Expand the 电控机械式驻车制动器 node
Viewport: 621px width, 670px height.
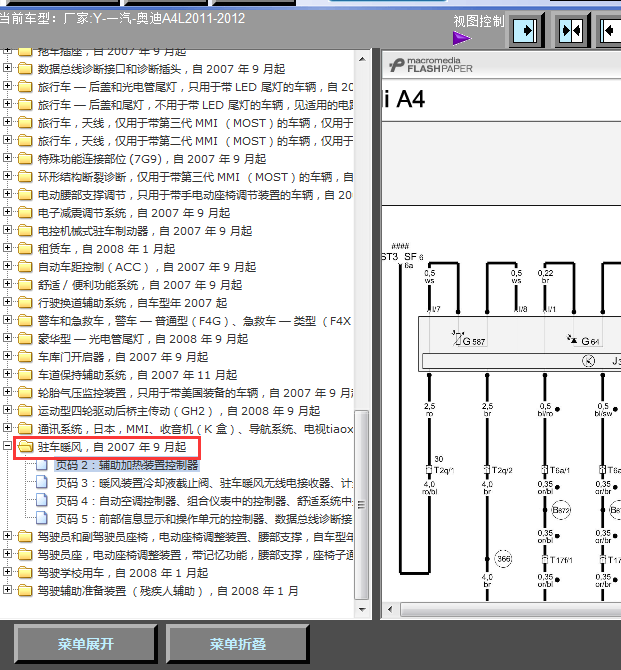(x=7, y=229)
